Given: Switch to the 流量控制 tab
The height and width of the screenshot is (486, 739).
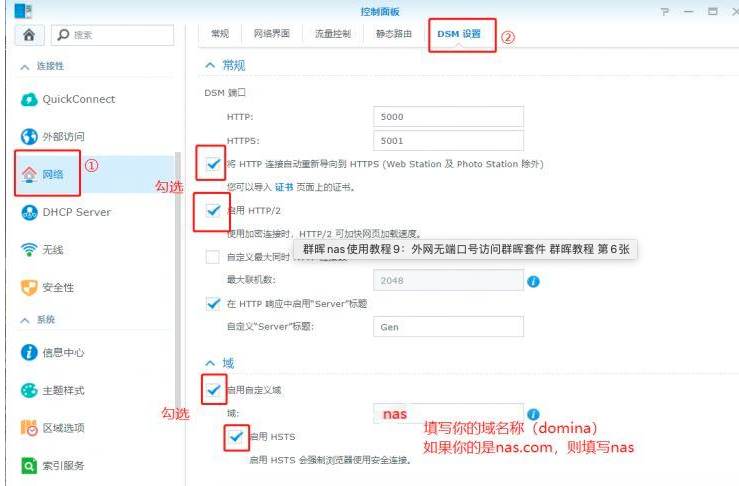Looking at the screenshot, I should coord(332,34).
